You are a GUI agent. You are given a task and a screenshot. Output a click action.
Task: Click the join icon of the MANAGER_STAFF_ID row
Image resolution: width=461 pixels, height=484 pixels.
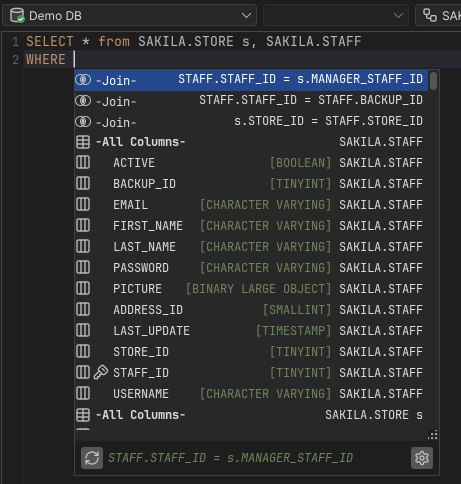[x=83, y=80]
